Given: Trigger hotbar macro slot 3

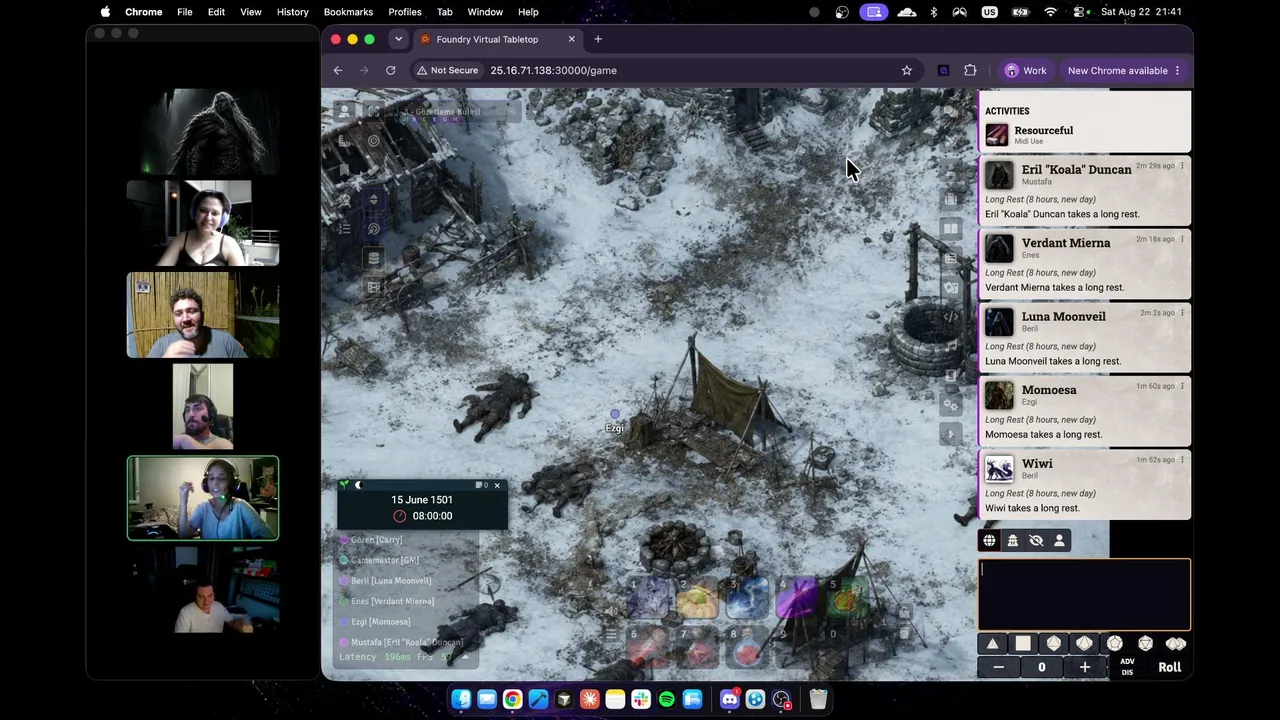Looking at the screenshot, I should [748, 598].
